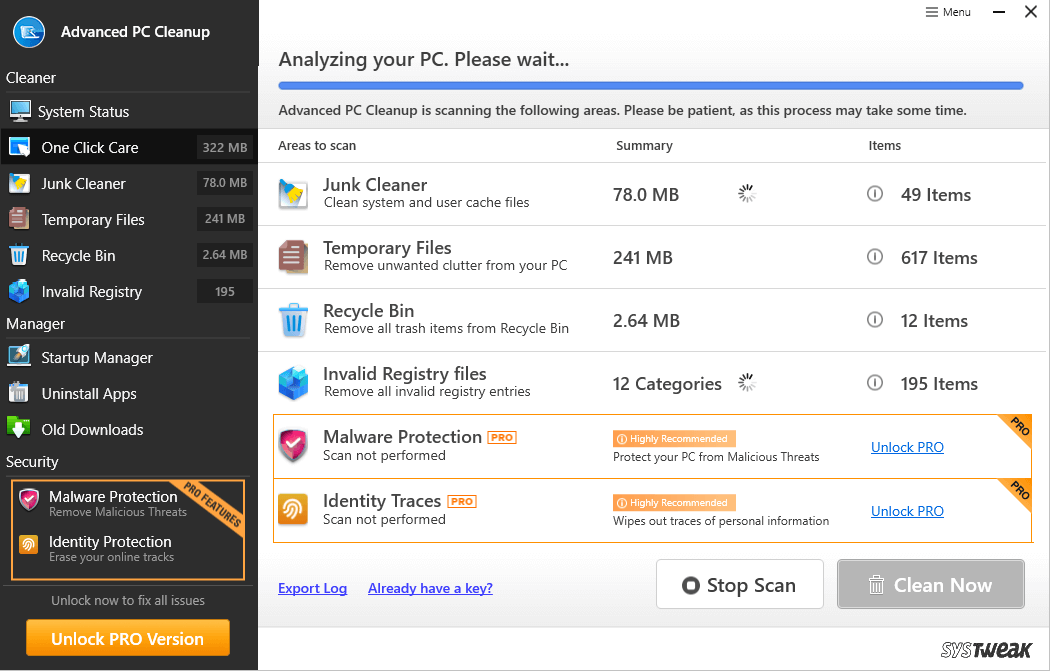Click the Recycle Bin trash icon in scan list
The height and width of the screenshot is (671, 1050).
293,321
